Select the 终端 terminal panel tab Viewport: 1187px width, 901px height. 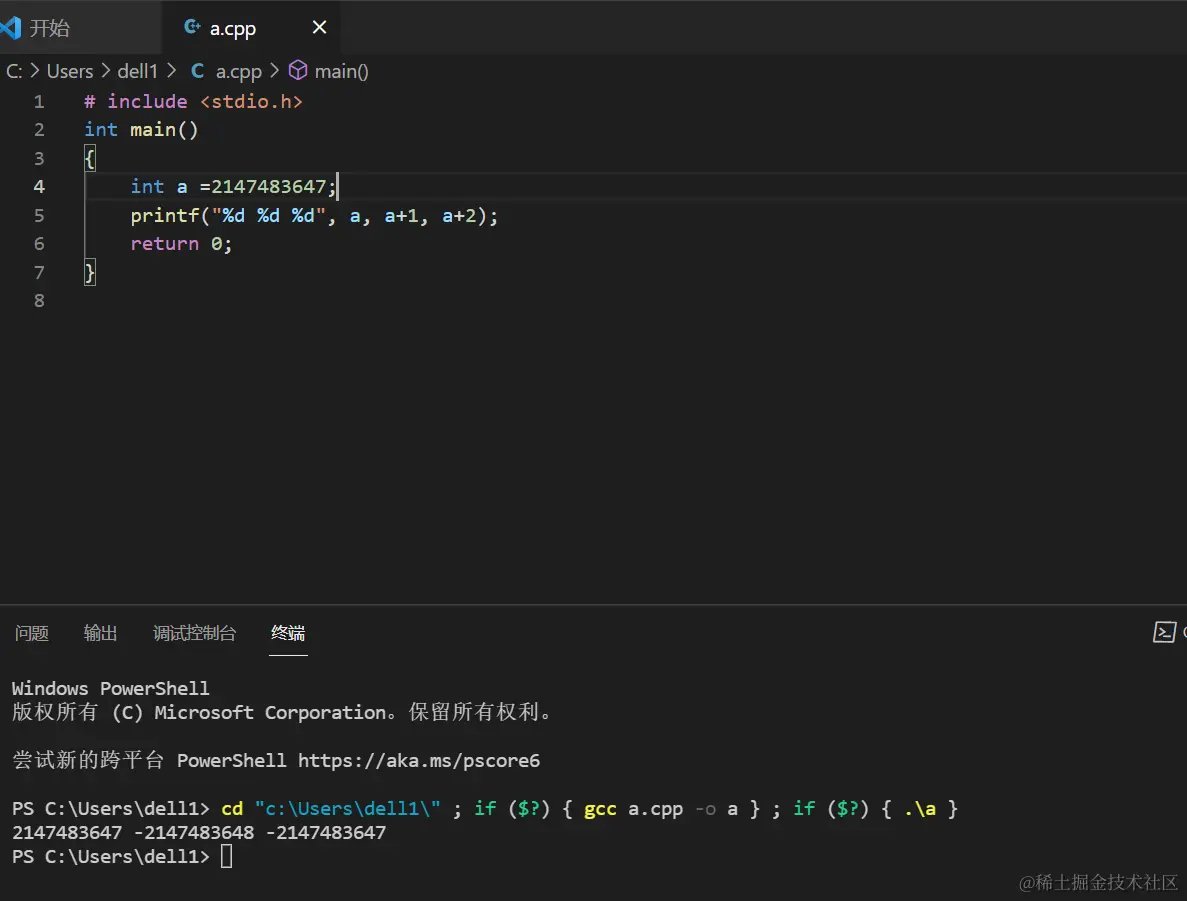point(288,633)
